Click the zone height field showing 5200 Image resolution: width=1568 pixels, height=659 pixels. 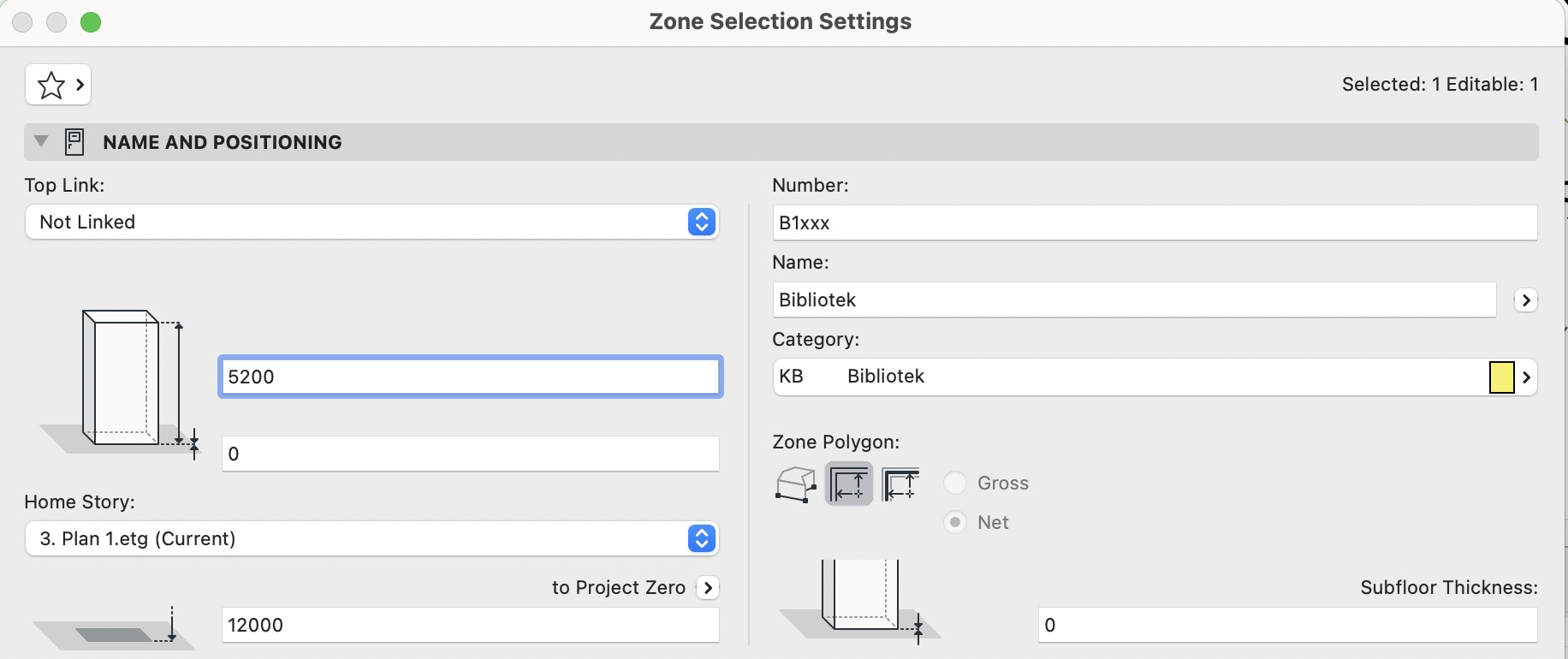(x=470, y=377)
